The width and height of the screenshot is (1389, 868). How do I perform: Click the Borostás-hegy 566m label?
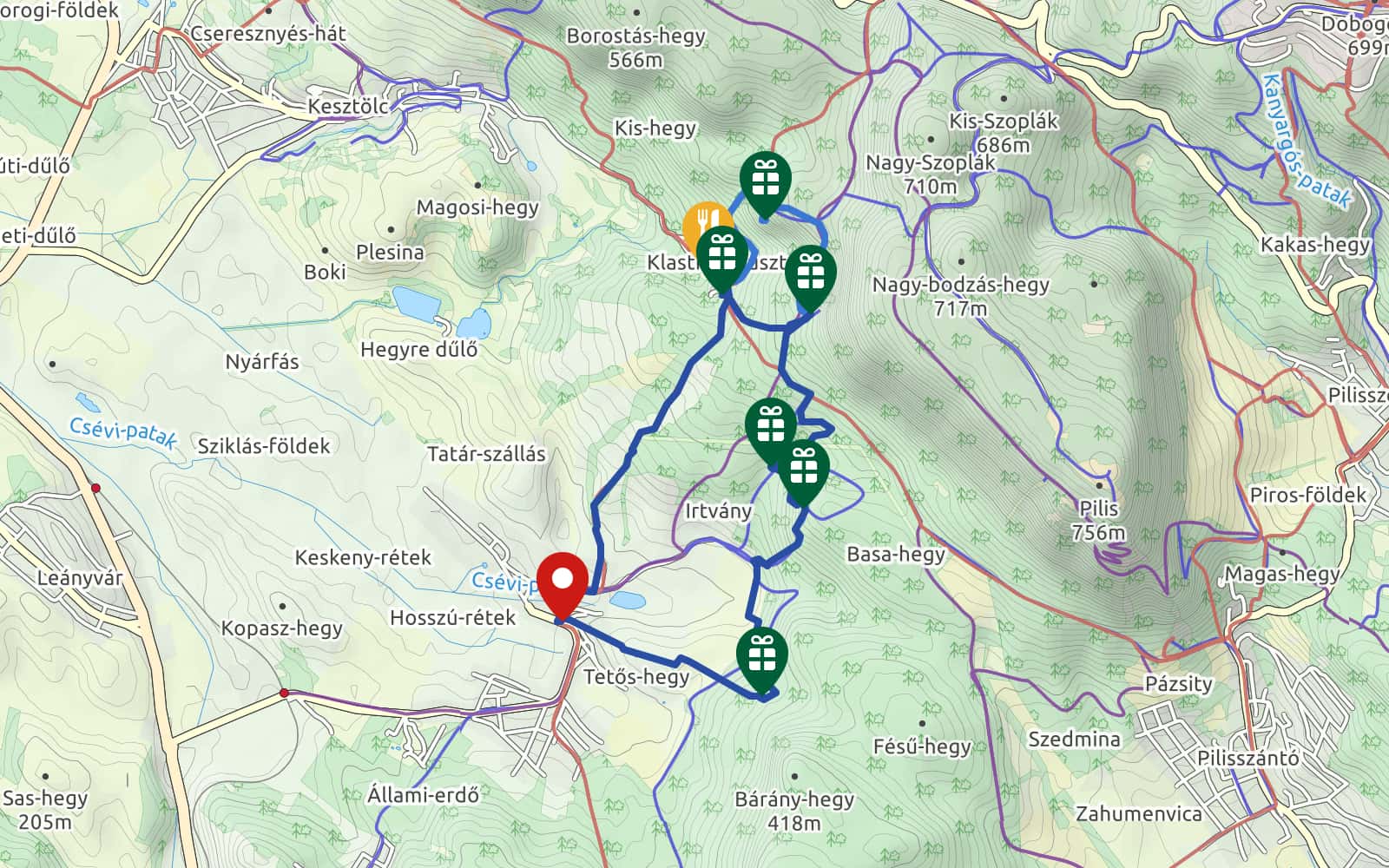[x=636, y=48]
